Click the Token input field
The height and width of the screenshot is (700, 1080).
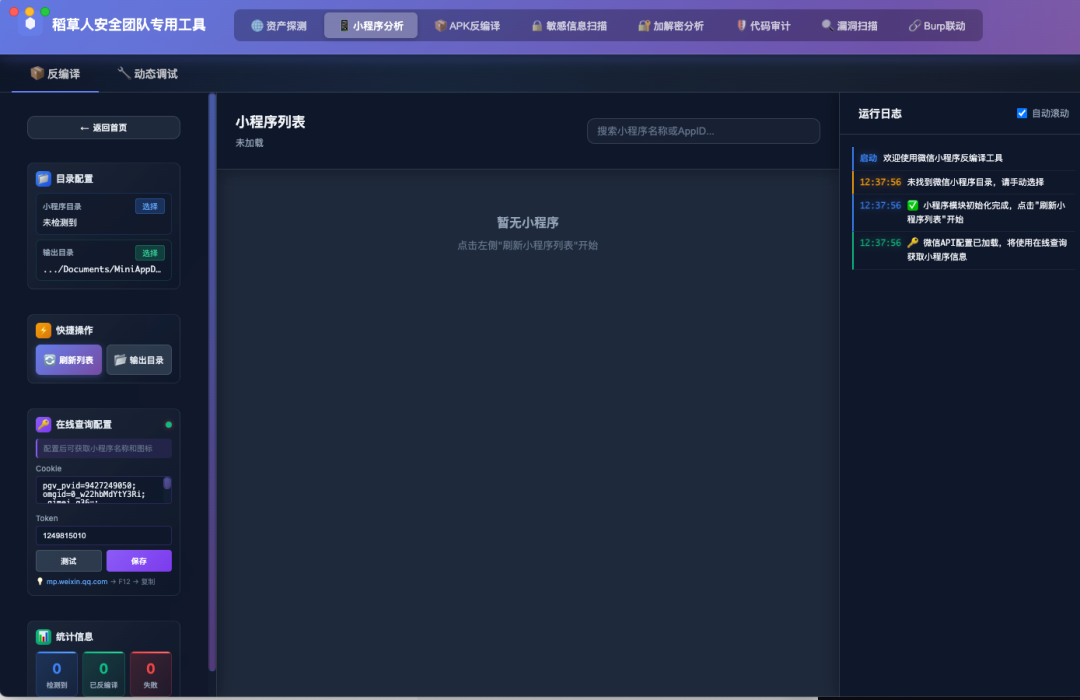tap(103, 535)
